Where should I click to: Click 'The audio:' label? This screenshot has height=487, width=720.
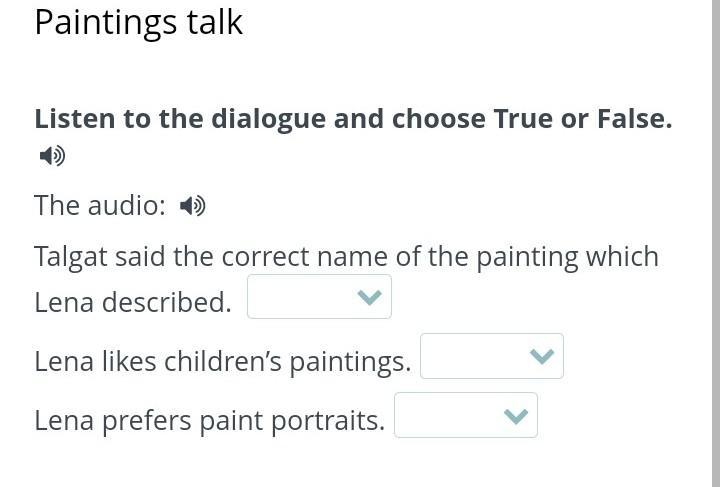[99, 206]
